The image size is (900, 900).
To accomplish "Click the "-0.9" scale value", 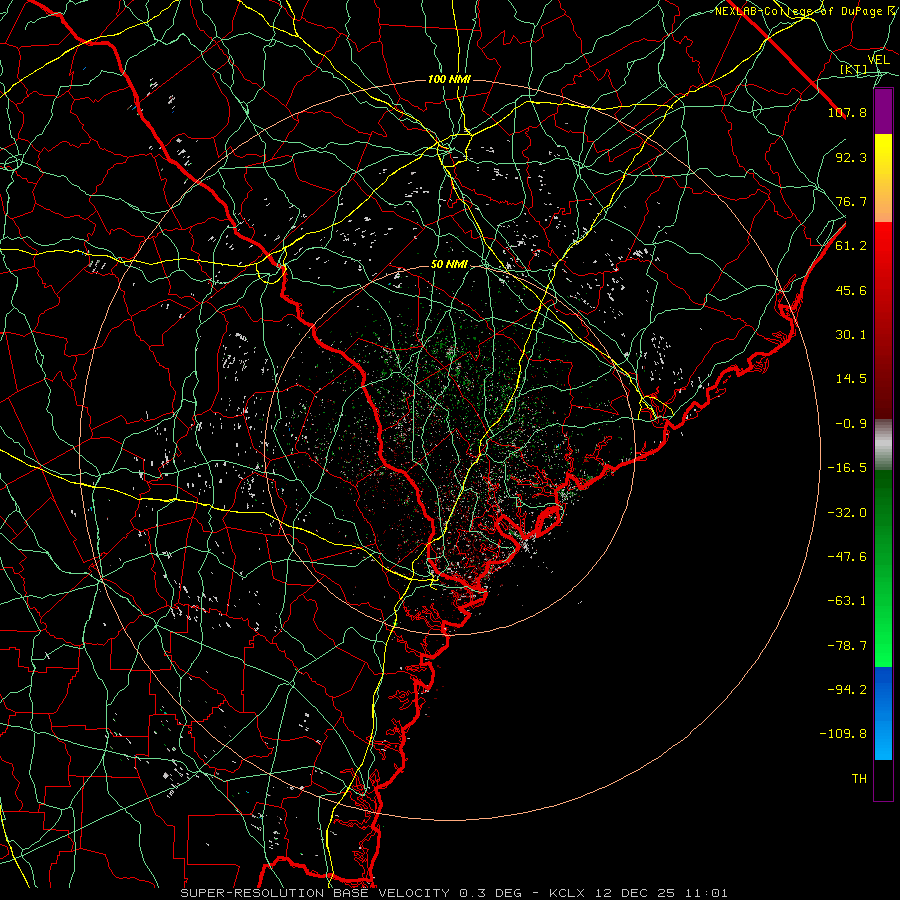I will tap(851, 424).
